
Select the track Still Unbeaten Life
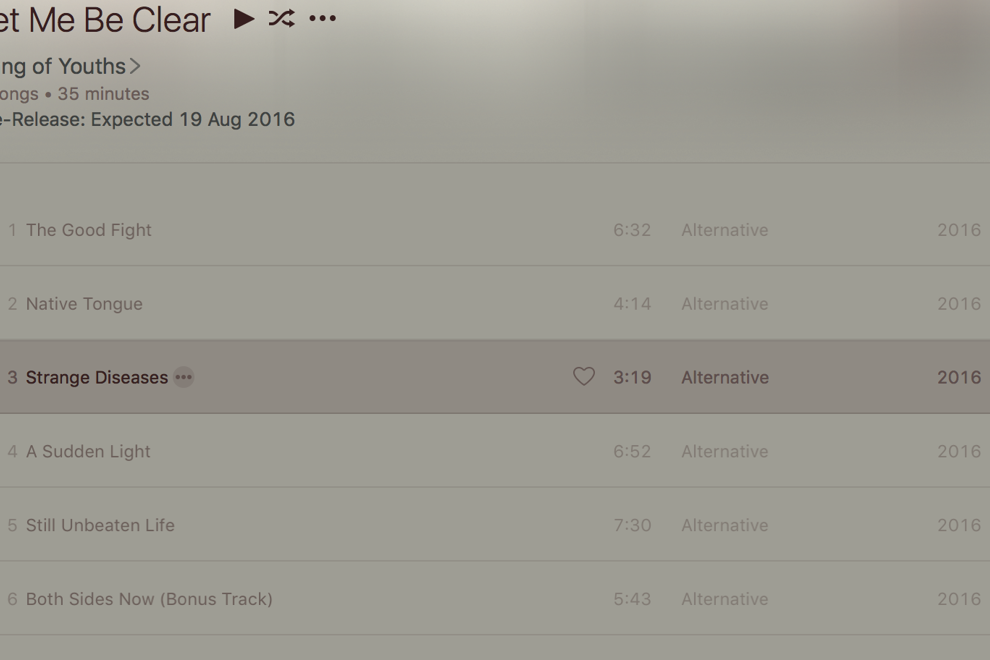(100, 525)
